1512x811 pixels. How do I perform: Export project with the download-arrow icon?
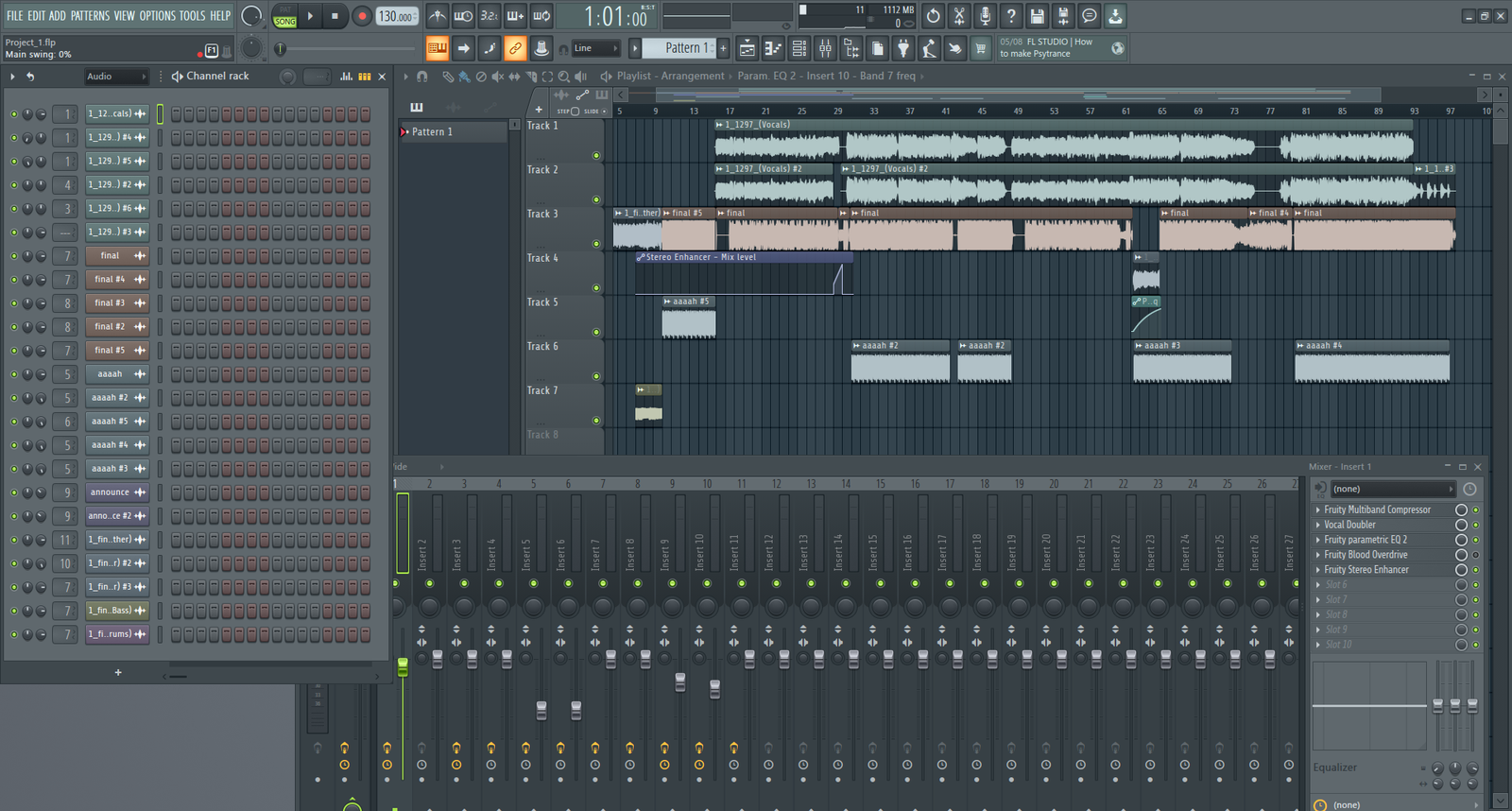click(x=1115, y=16)
